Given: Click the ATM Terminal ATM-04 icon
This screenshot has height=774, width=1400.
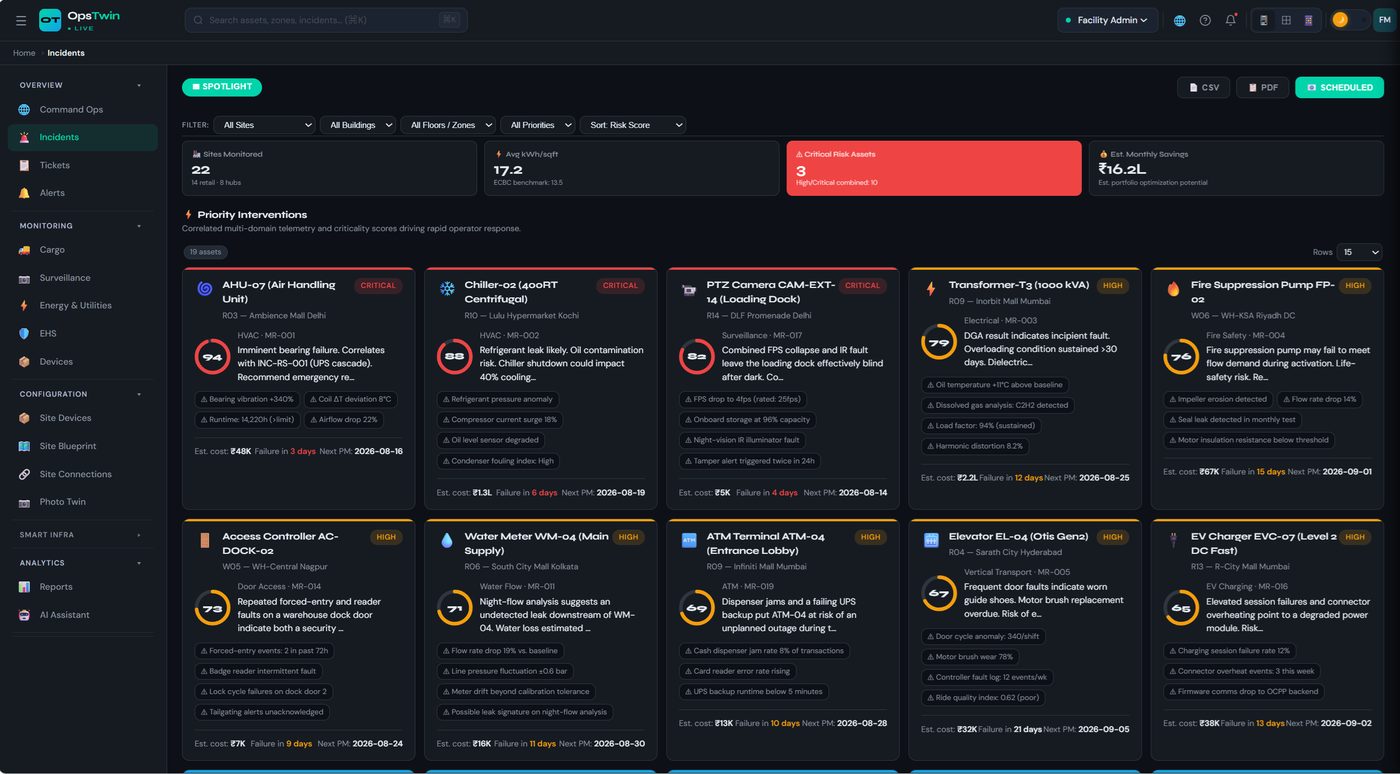Looking at the screenshot, I should (x=689, y=540).
